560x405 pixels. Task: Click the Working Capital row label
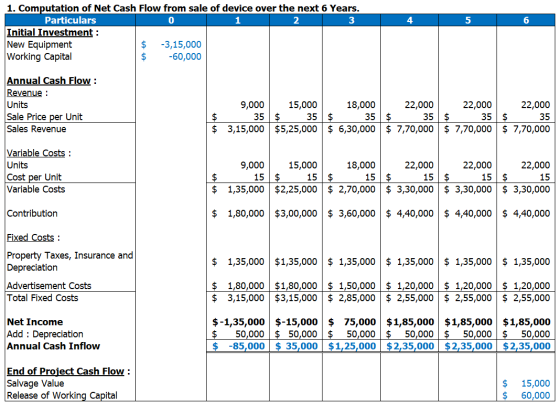point(39,57)
